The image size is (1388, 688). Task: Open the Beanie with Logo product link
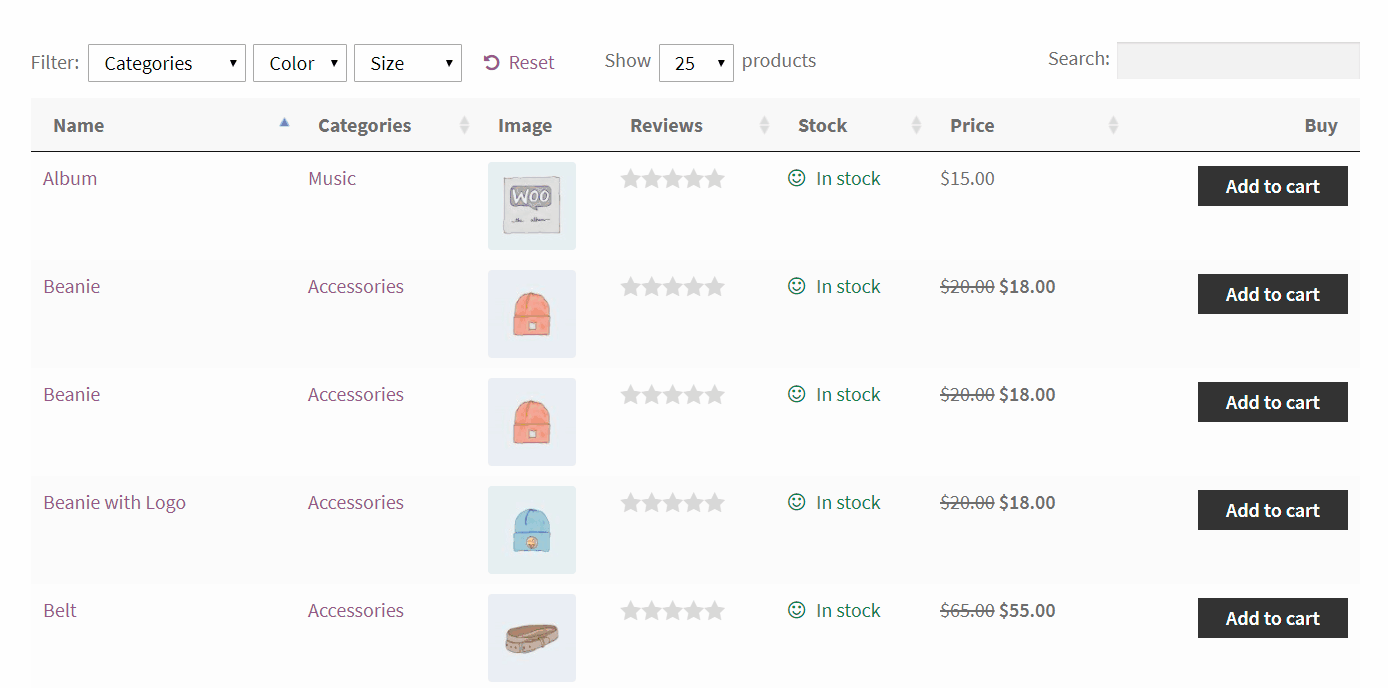pyautogui.click(x=114, y=502)
